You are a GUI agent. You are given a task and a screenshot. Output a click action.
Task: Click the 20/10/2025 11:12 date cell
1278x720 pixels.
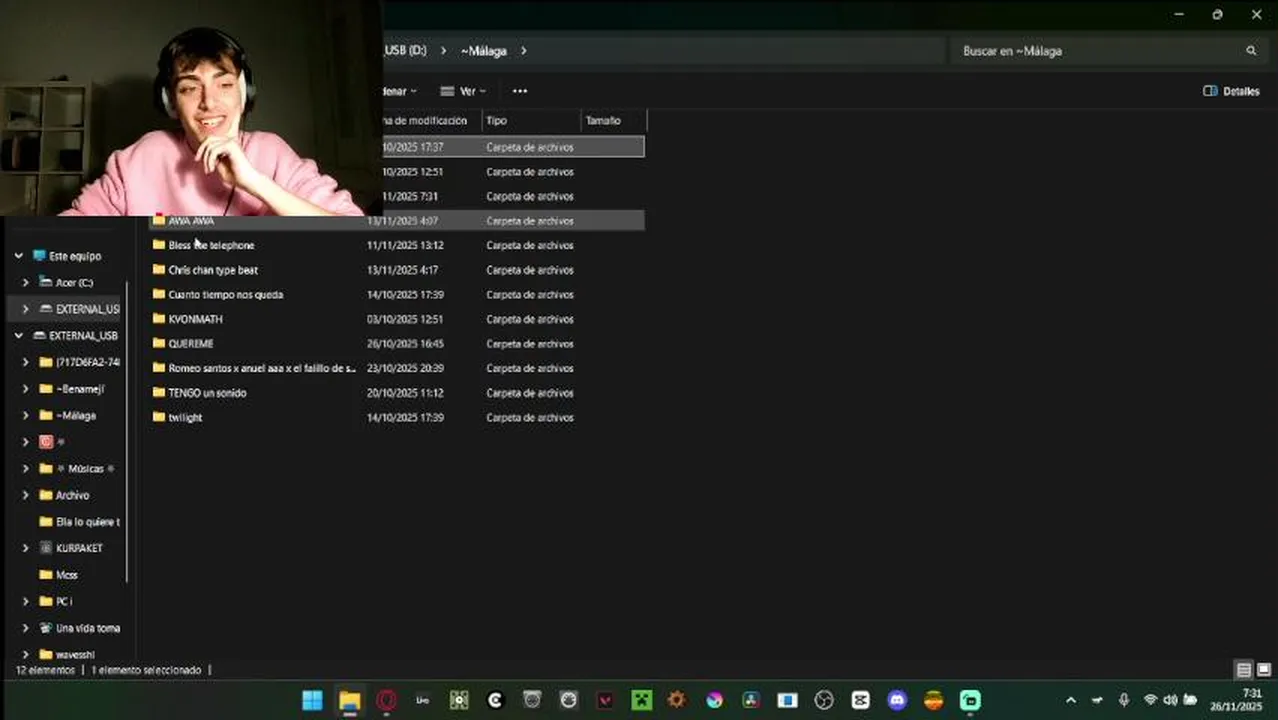(405, 393)
